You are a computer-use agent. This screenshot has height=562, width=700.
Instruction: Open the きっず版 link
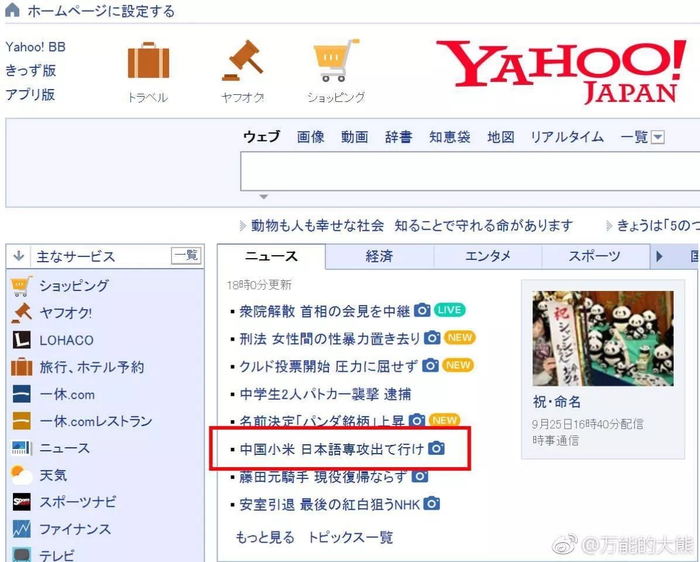(x=30, y=70)
